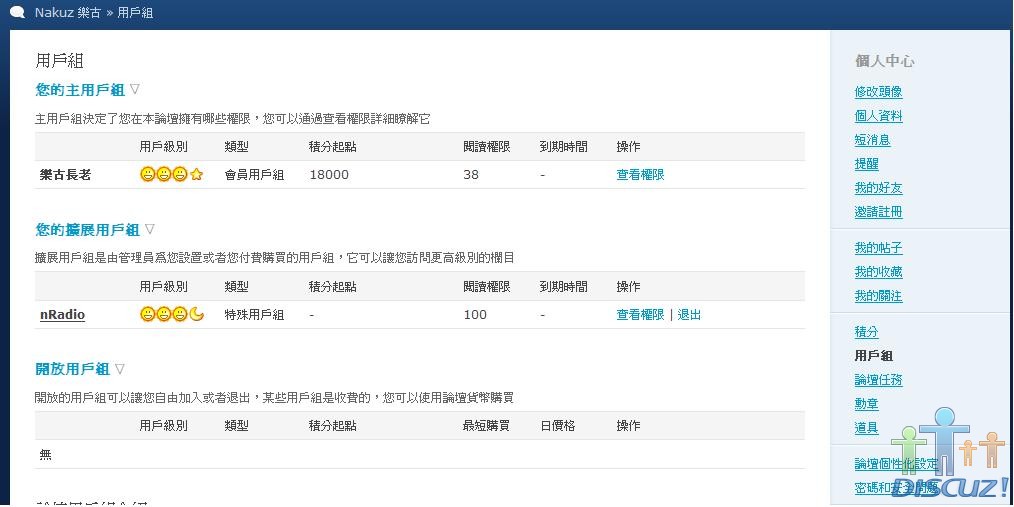Click 日價格 column header
The image size is (1014, 507).
pos(557,426)
